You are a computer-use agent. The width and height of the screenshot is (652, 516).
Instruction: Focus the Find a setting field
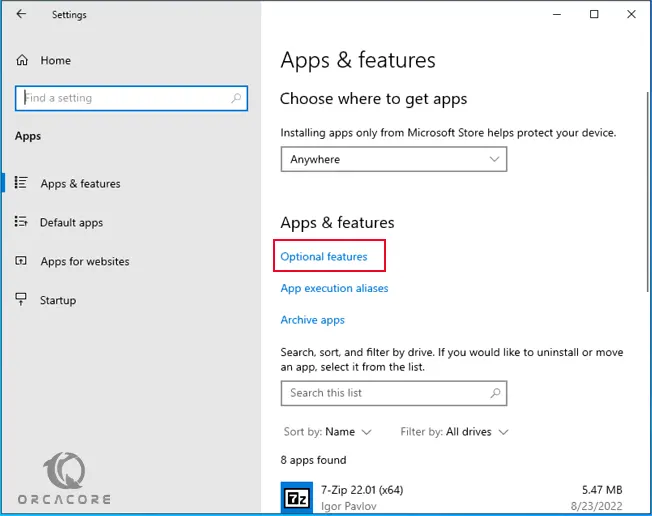click(x=131, y=98)
